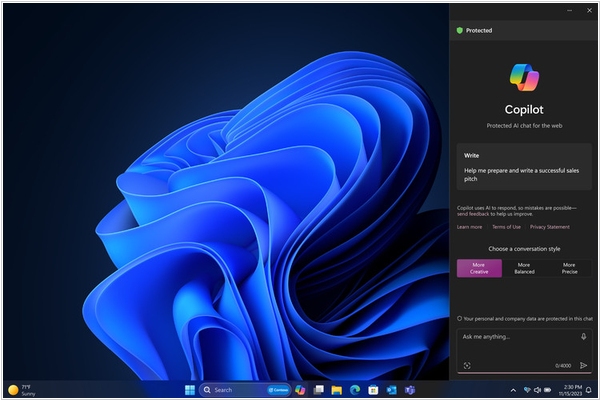Click the battery icon in system tray
Viewport: 600px width, 400px height.
[x=548, y=390]
